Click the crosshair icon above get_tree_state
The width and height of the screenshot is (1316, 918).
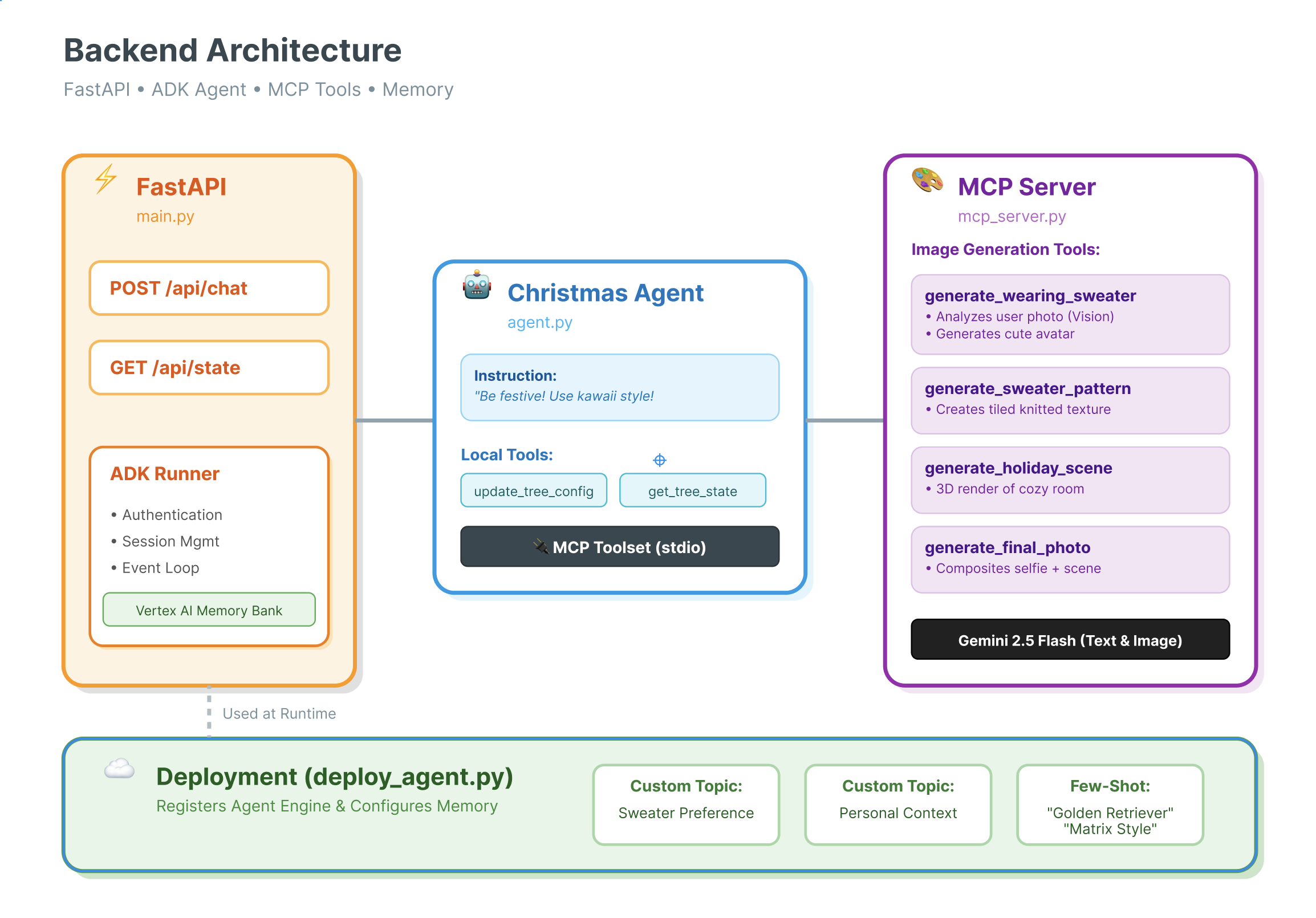[660, 460]
